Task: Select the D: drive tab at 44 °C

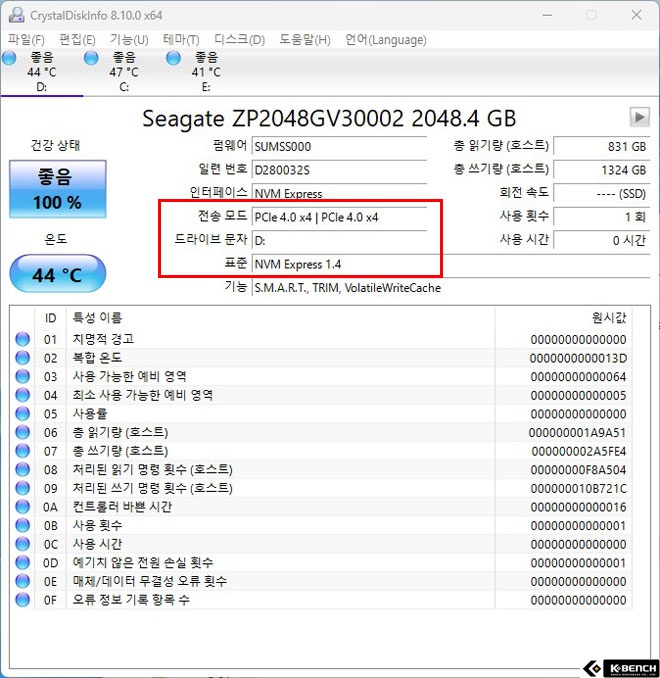Action: [42, 72]
